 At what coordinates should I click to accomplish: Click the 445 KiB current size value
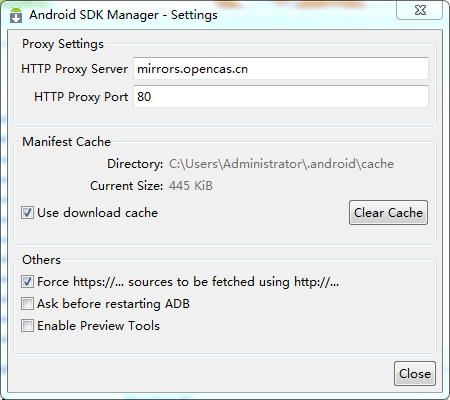[191, 186]
